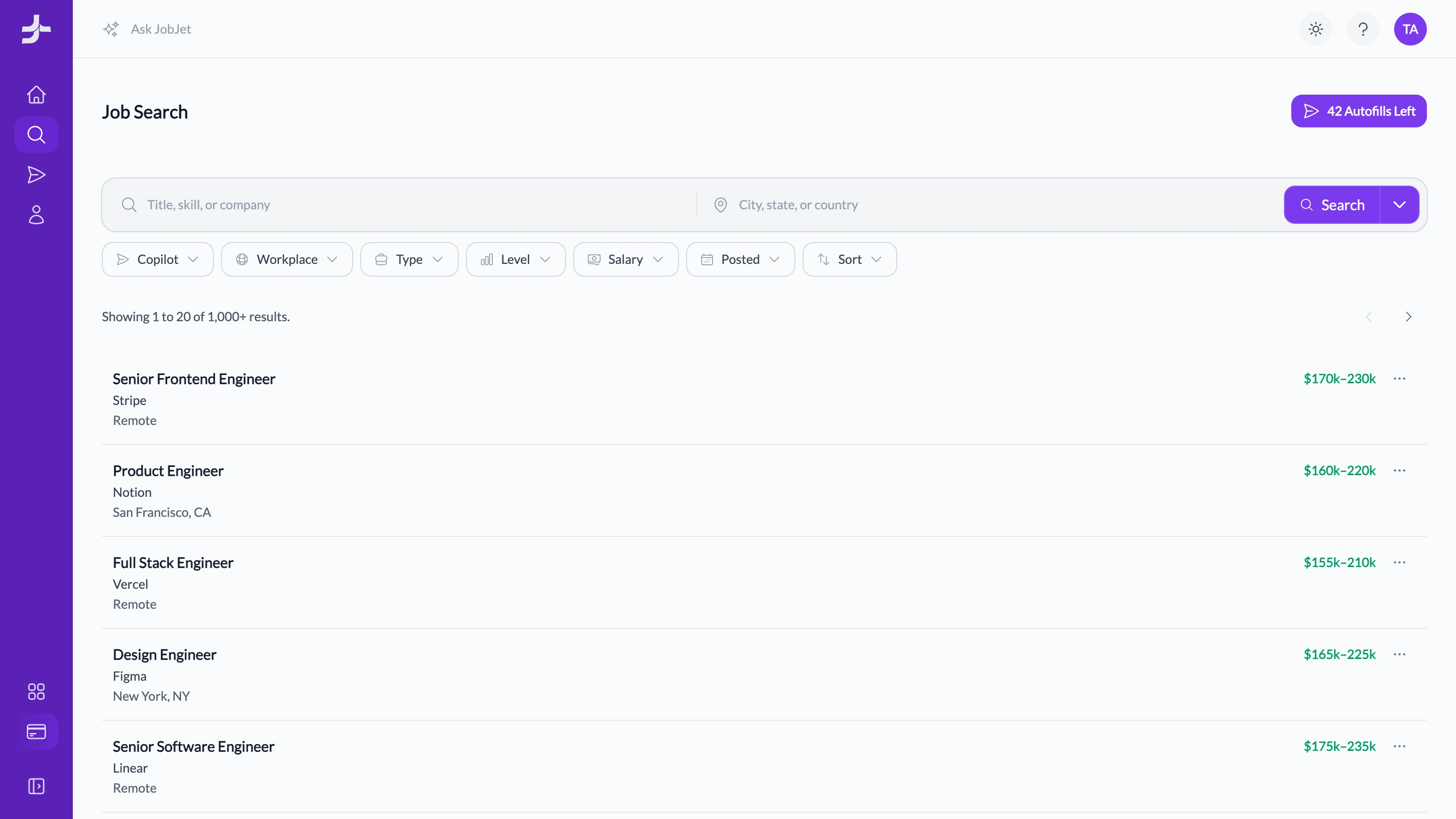Expand the Type filter dropdown
The width and height of the screenshot is (1456, 819).
(409, 259)
